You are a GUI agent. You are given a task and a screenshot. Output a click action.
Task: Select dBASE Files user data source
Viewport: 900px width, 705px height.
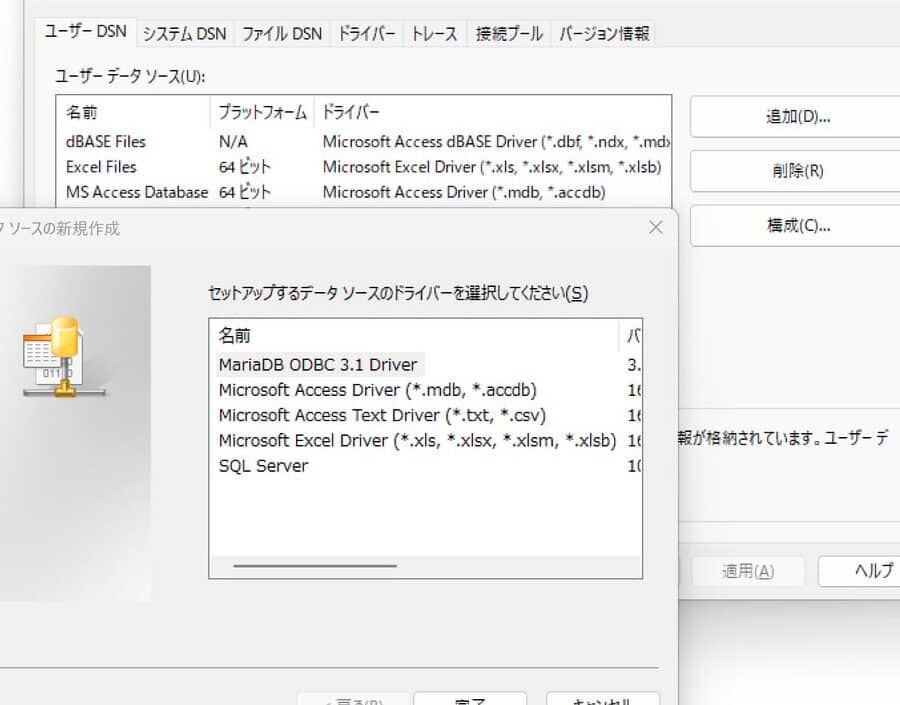106,141
